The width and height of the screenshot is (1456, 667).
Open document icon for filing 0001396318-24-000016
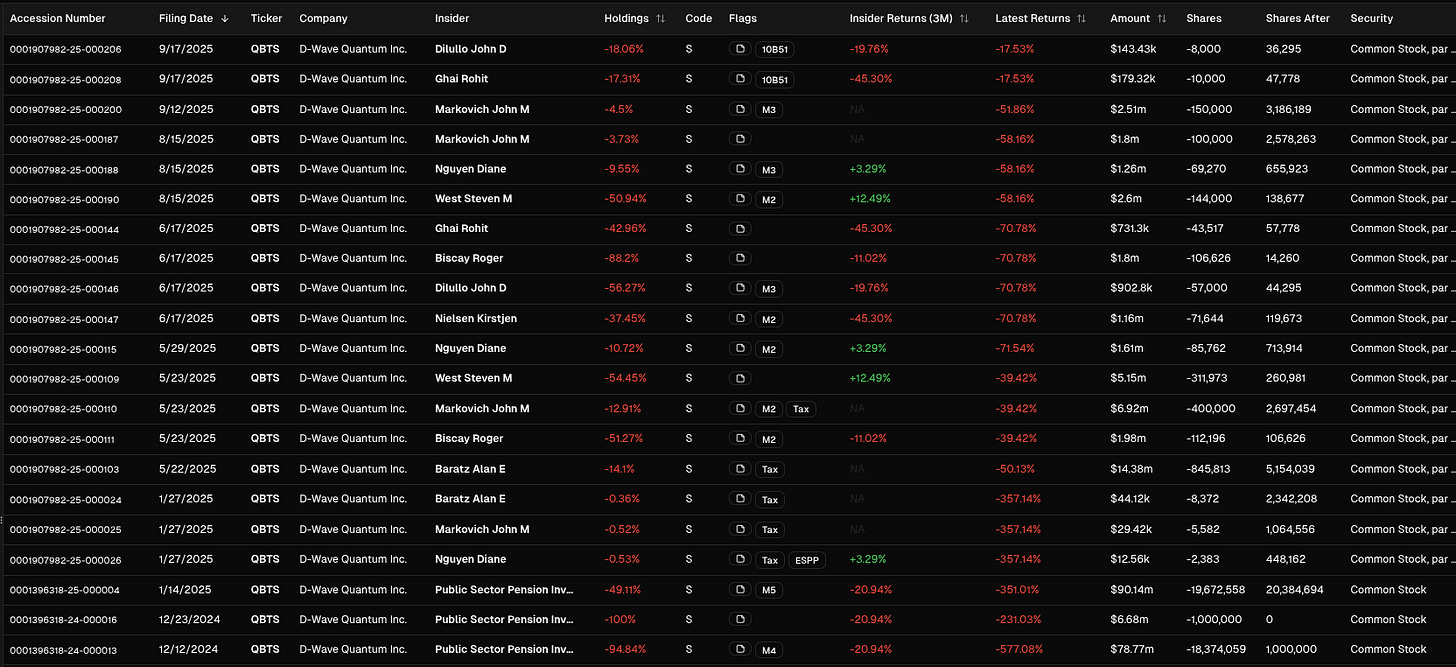[x=740, y=619]
